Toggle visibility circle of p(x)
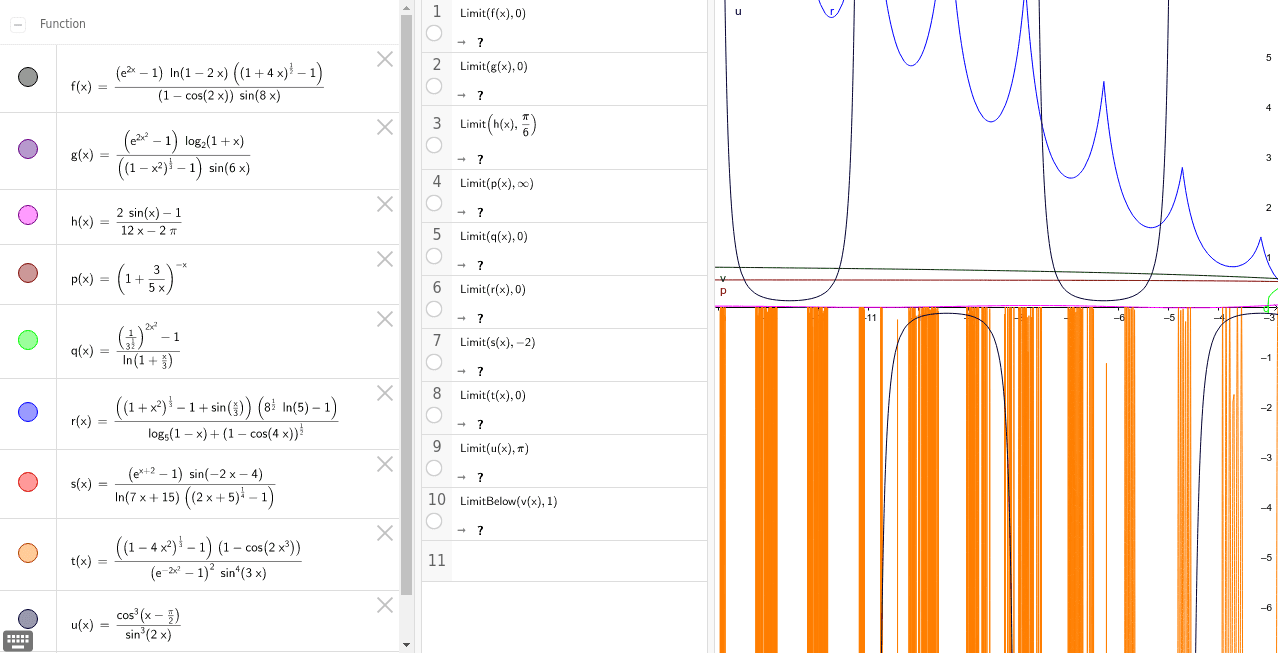This screenshot has height=655, width=1280. pos(28,273)
